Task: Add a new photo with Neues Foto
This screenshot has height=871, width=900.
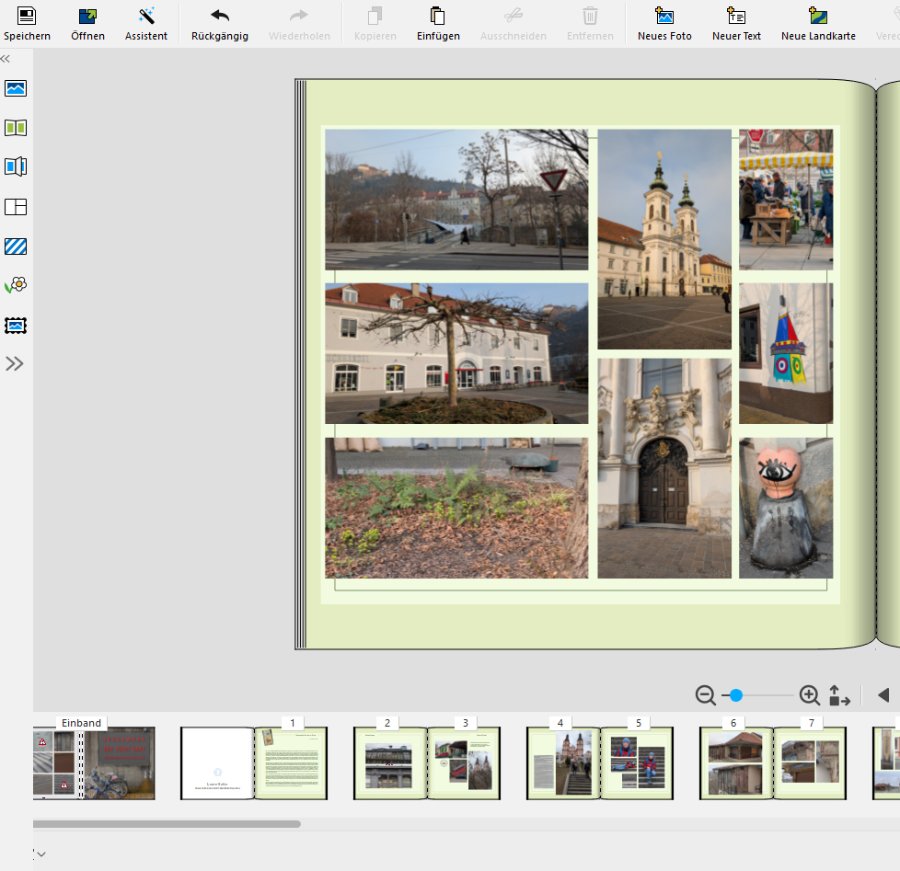Action: 664,17
